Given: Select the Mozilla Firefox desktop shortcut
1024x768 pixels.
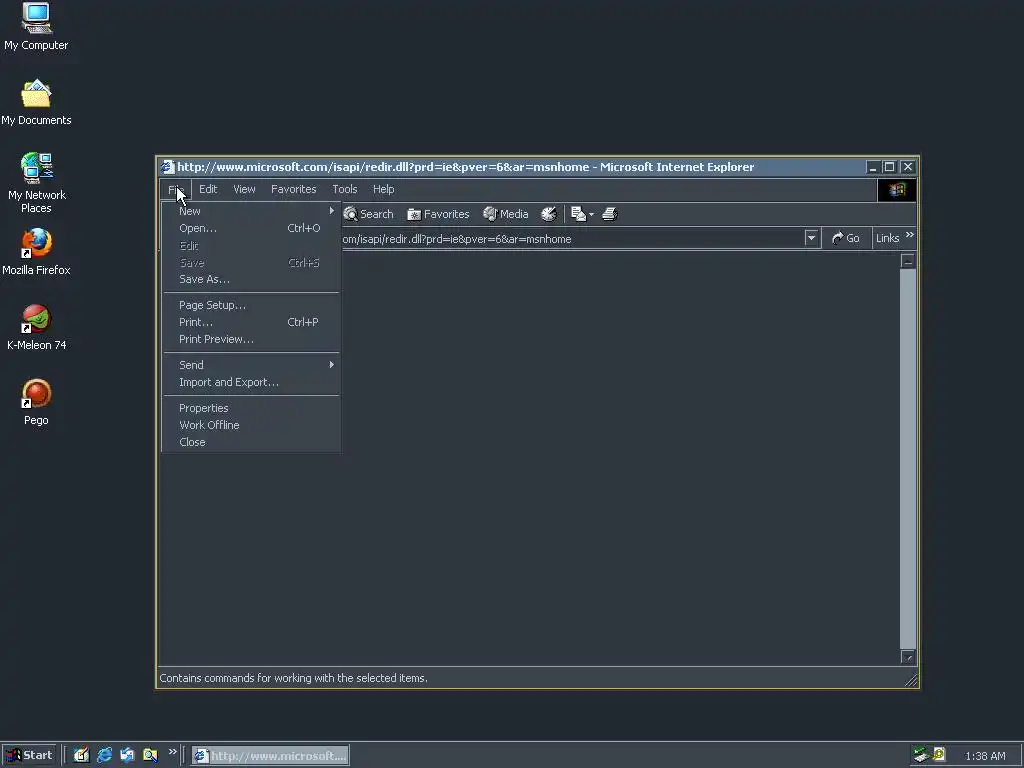Looking at the screenshot, I should (36, 252).
